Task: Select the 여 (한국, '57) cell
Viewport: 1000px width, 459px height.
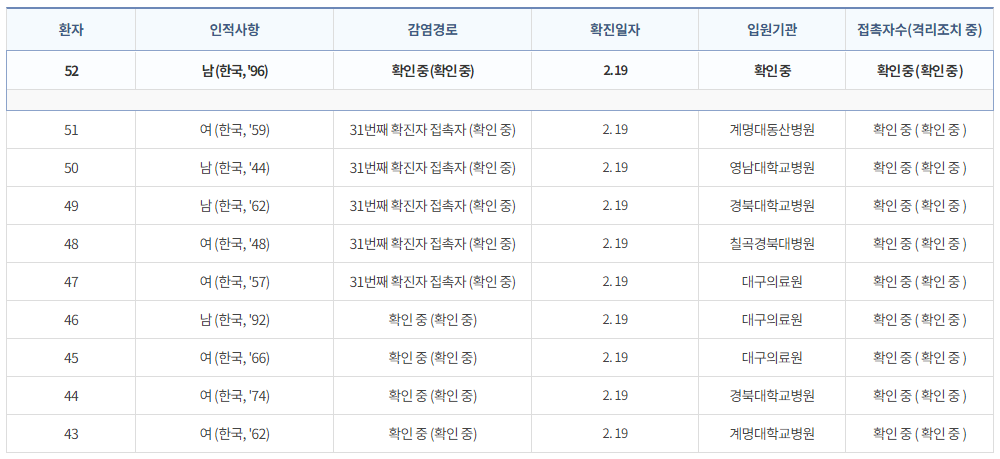Action: (235, 281)
